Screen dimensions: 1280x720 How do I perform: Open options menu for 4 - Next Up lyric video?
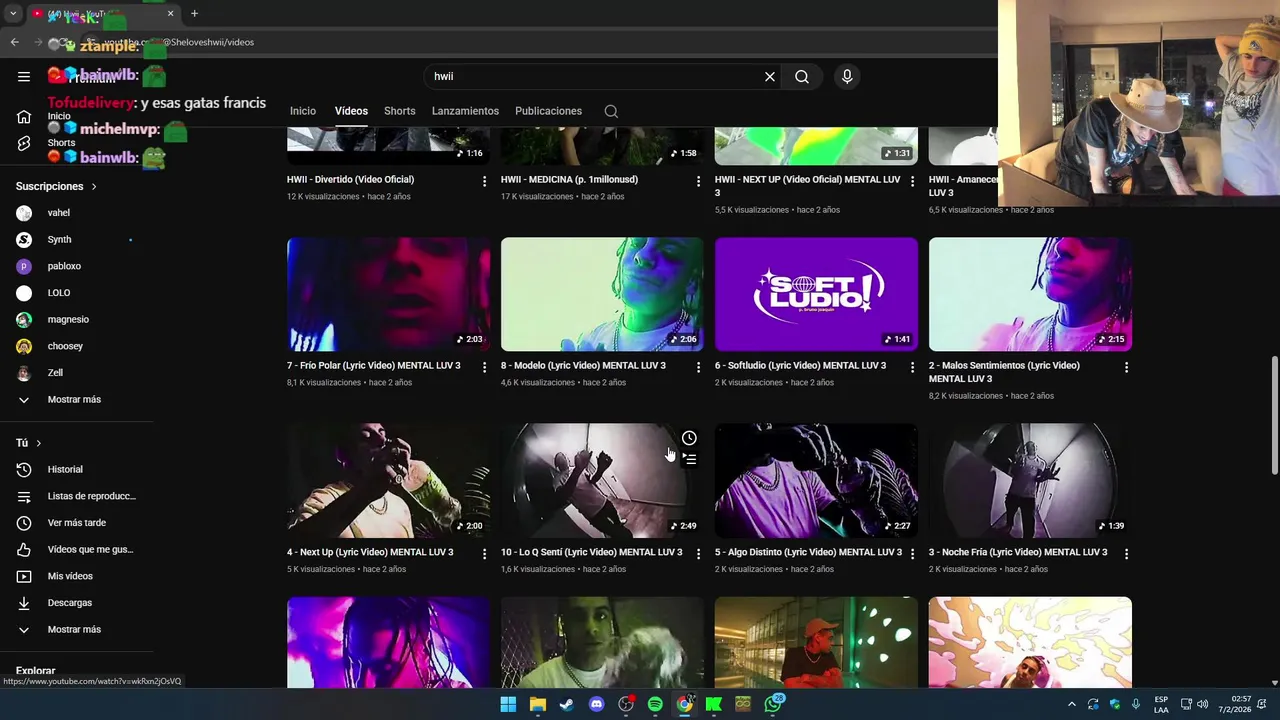pyautogui.click(x=484, y=554)
